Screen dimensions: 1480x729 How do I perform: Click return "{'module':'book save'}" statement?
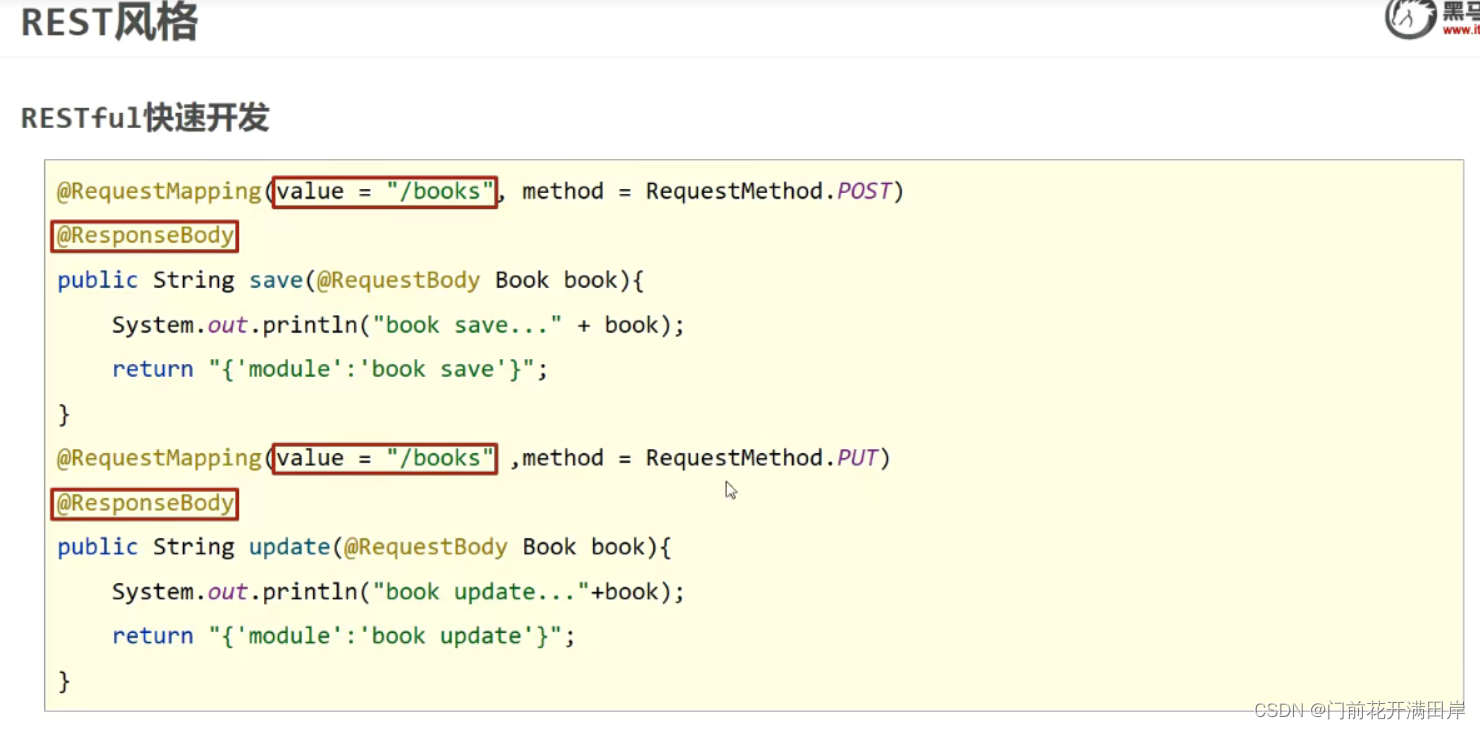coord(331,369)
